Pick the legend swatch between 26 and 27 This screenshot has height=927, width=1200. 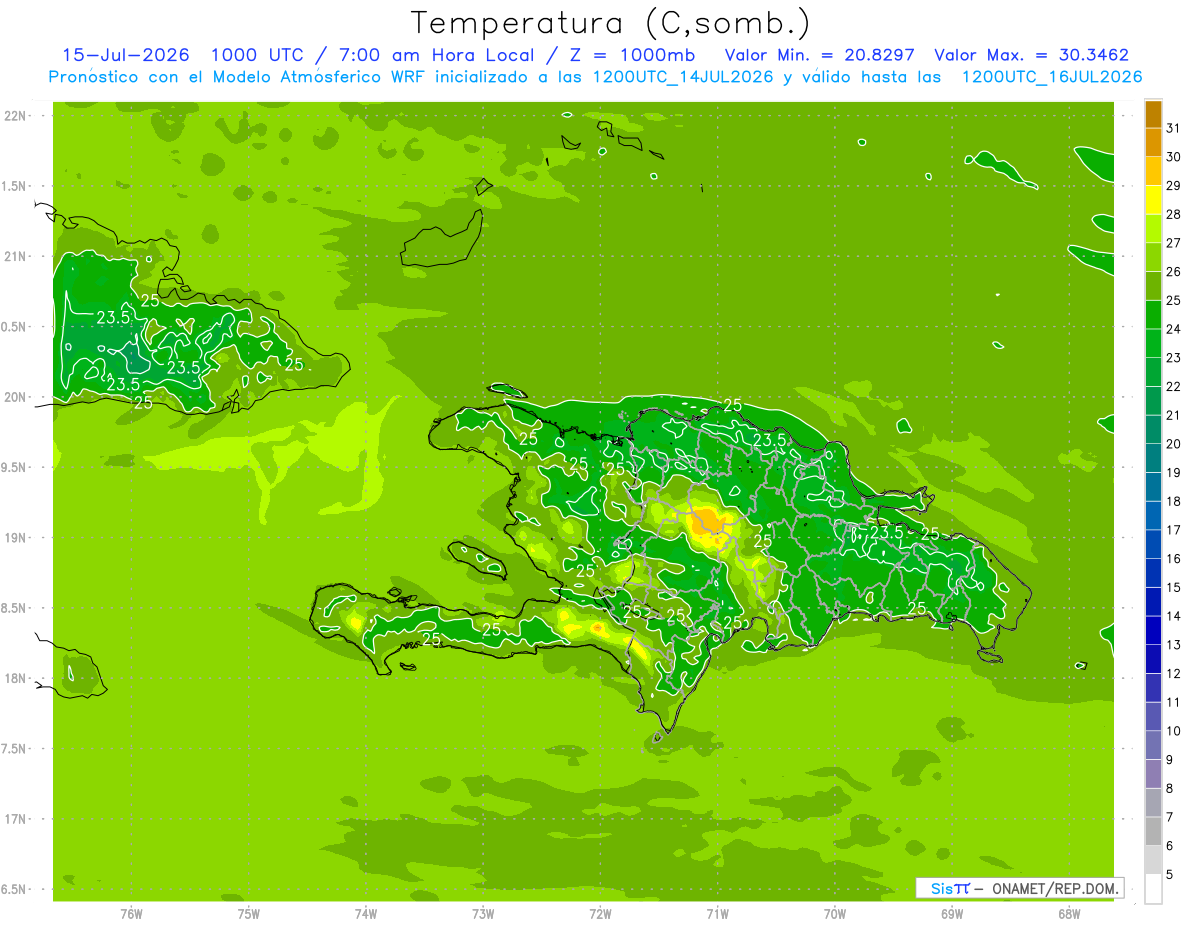pos(1153,258)
